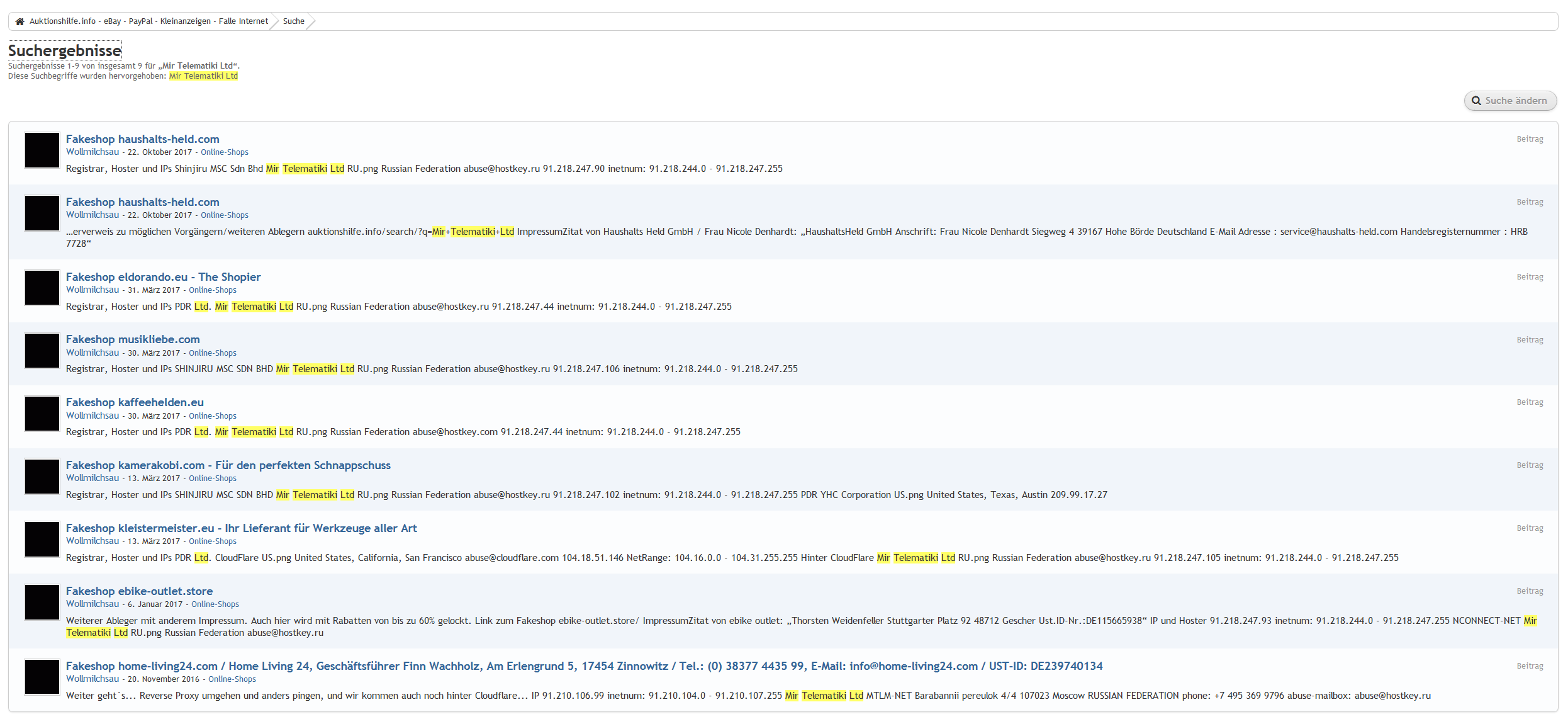Click the Suche ändern button
The height and width of the screenshot is (719, 1568).
pos(1510,101)
